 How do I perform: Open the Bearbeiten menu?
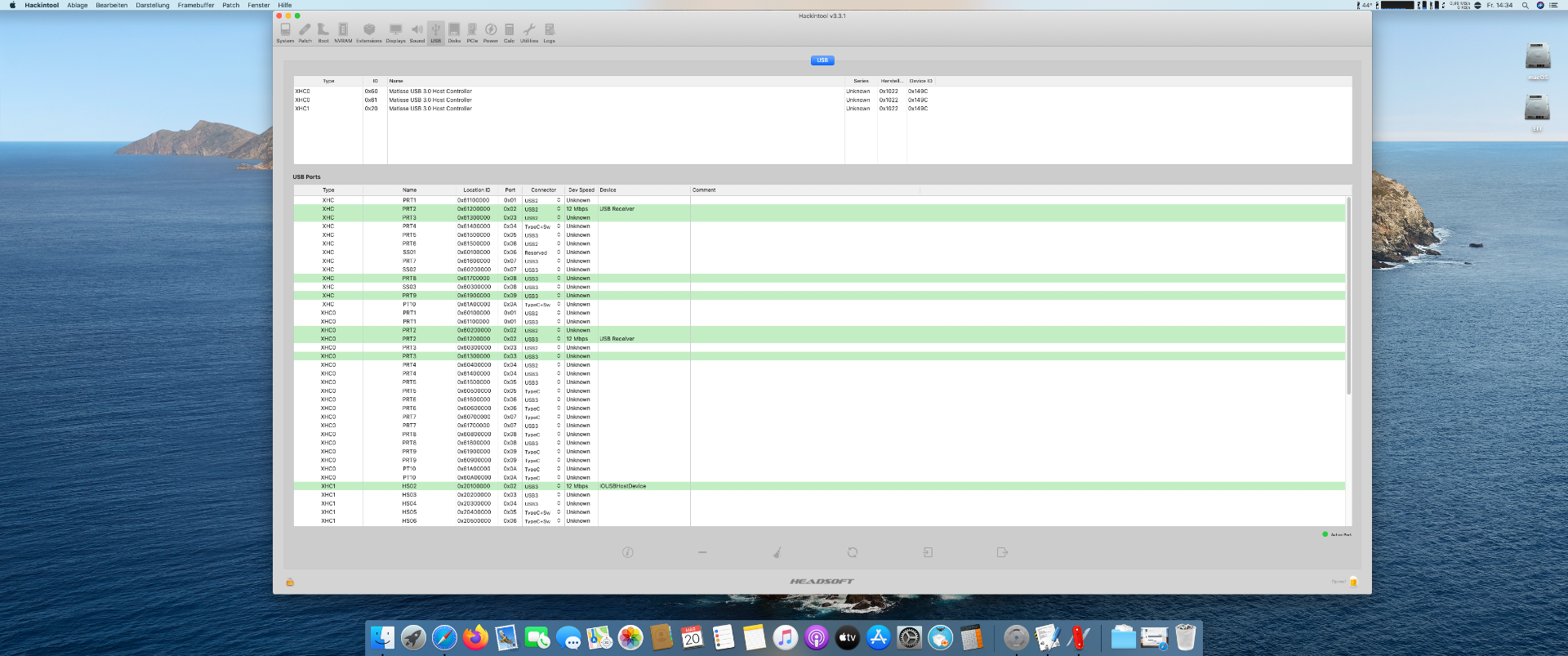112,5
